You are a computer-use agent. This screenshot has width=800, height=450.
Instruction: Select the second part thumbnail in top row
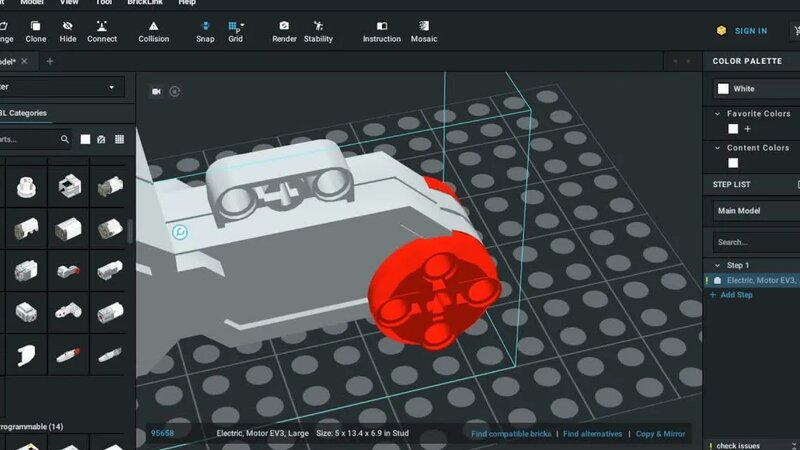pyautogui.click(x=68, y=186)
